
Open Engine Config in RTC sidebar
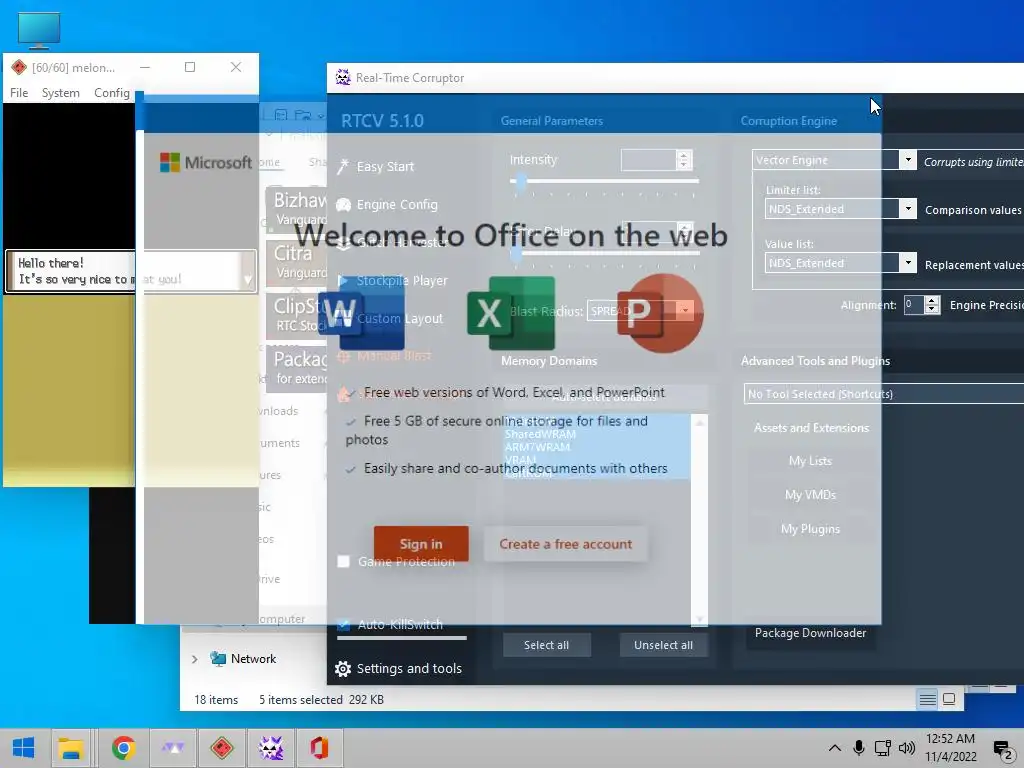[x=387, y=204]
